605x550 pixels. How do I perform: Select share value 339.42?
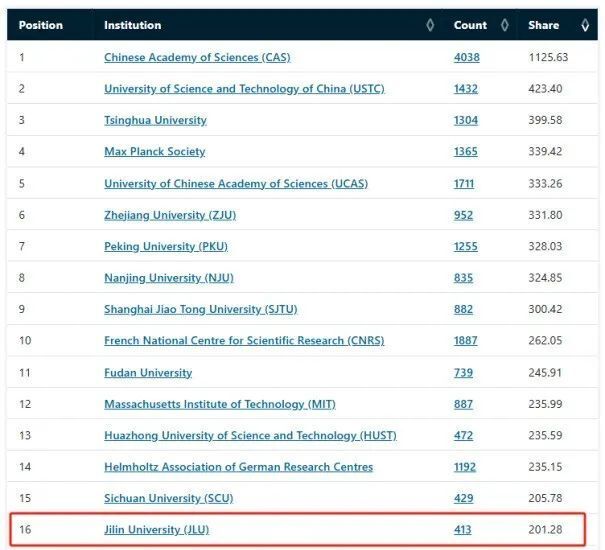pyautogui.click(x=545, y=151)
